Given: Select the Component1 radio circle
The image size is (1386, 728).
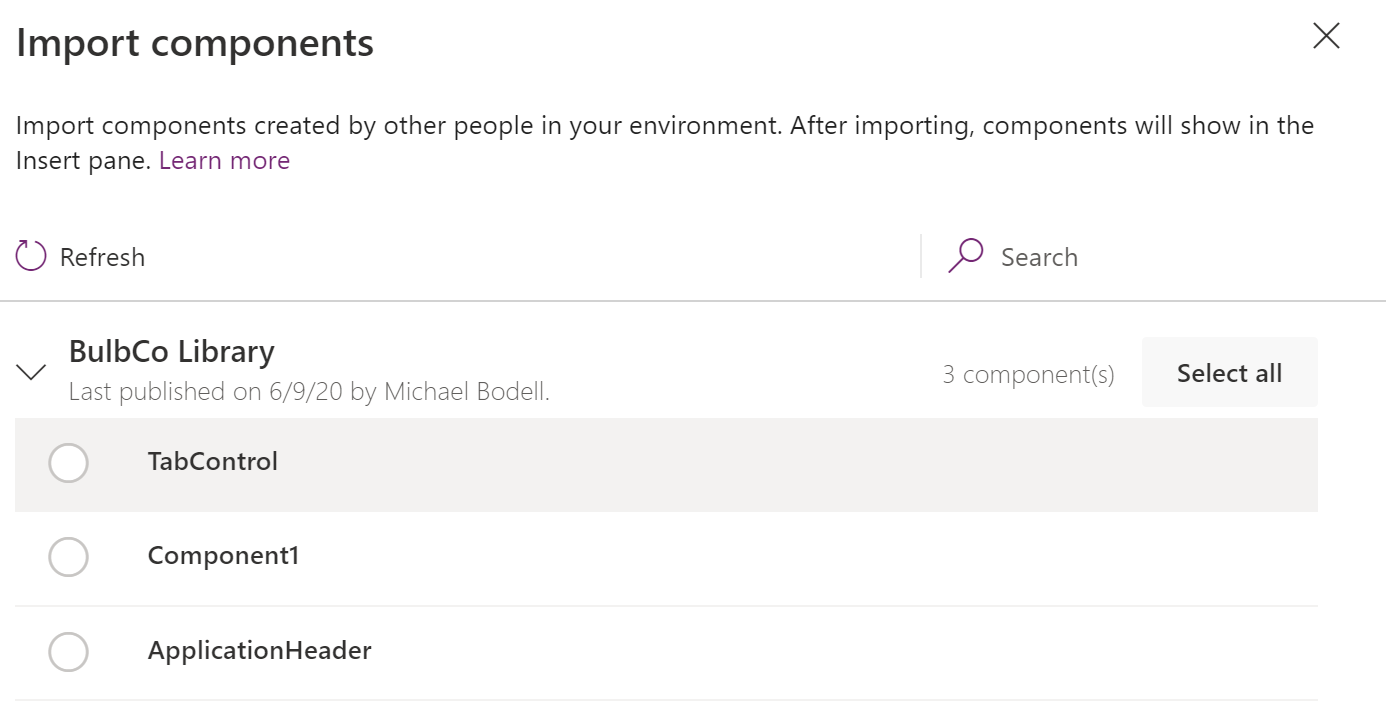Looking at the screenshot, I should 68,557.
